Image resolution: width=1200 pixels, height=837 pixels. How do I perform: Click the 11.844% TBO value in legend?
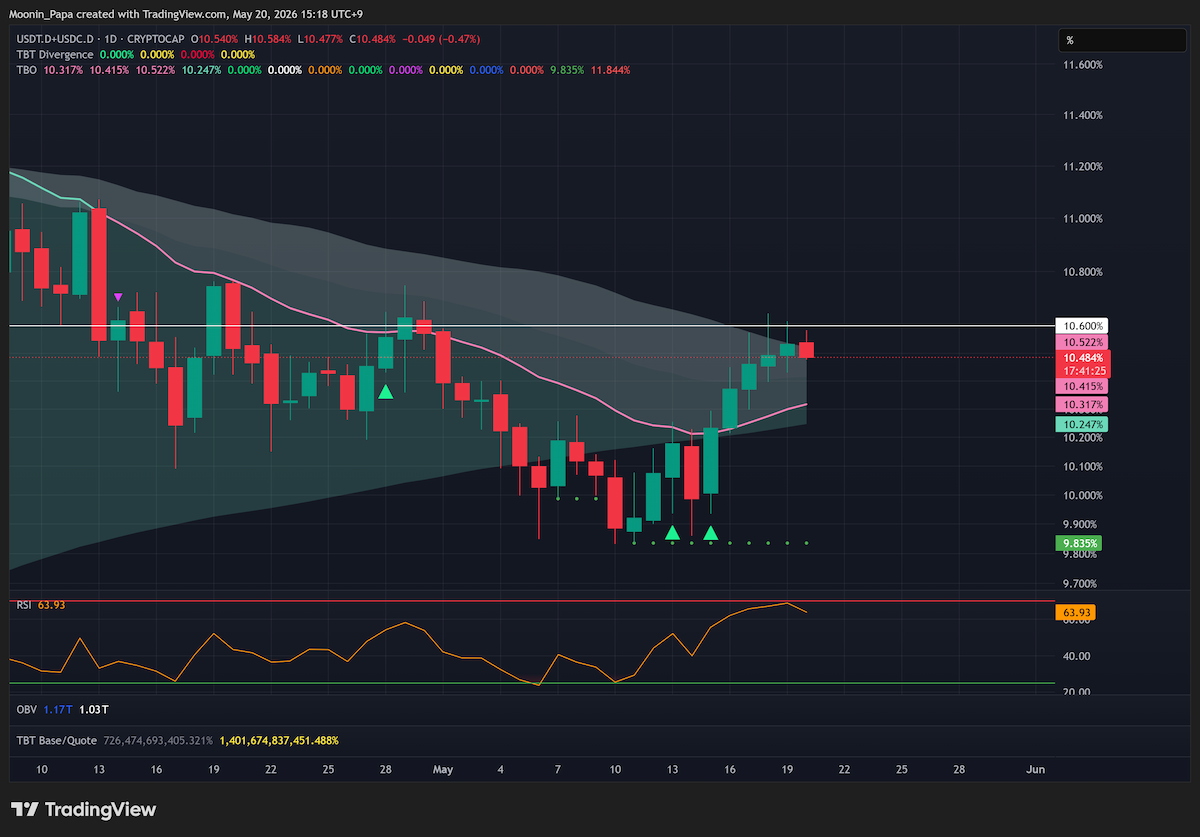click(x=611, y=69)
